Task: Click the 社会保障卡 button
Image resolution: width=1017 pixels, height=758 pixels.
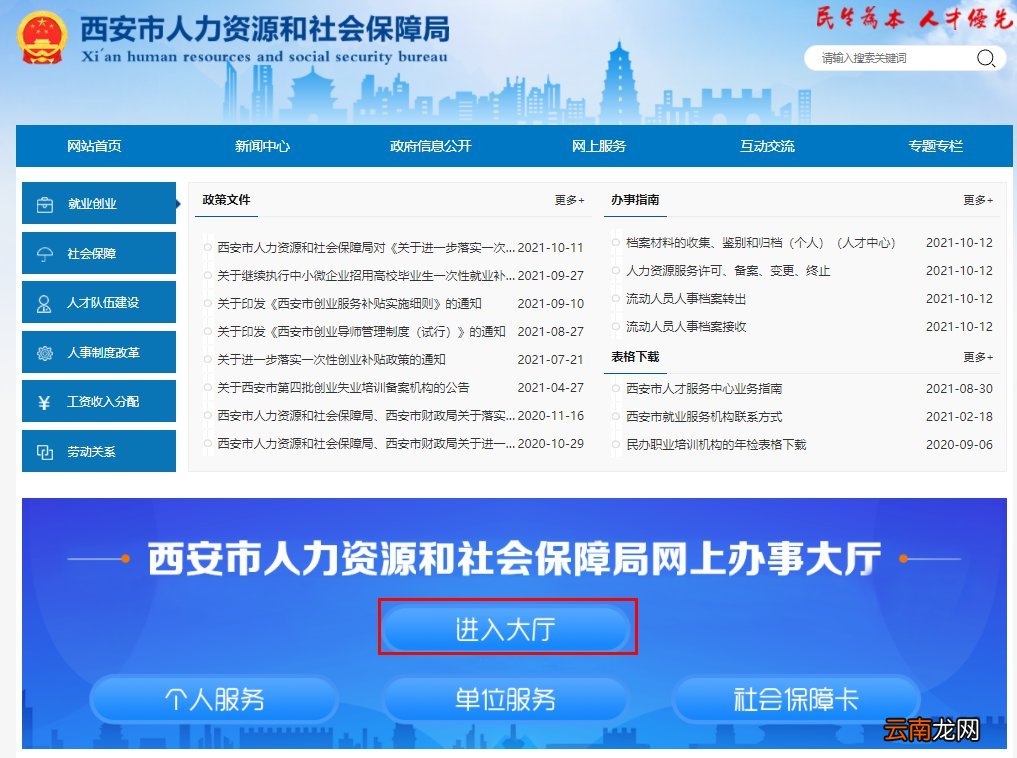Action: (x=797, y=700)
